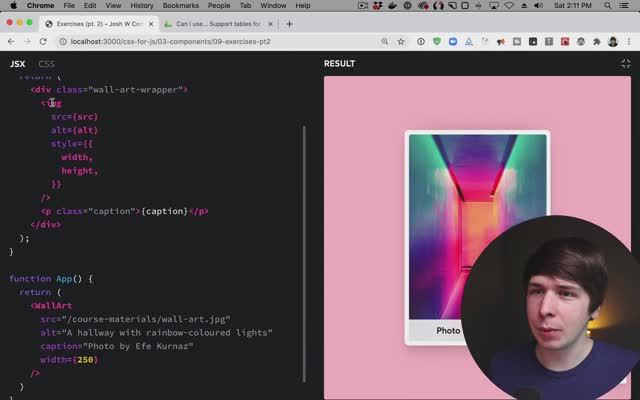Open the View menu

pos(113,6)
